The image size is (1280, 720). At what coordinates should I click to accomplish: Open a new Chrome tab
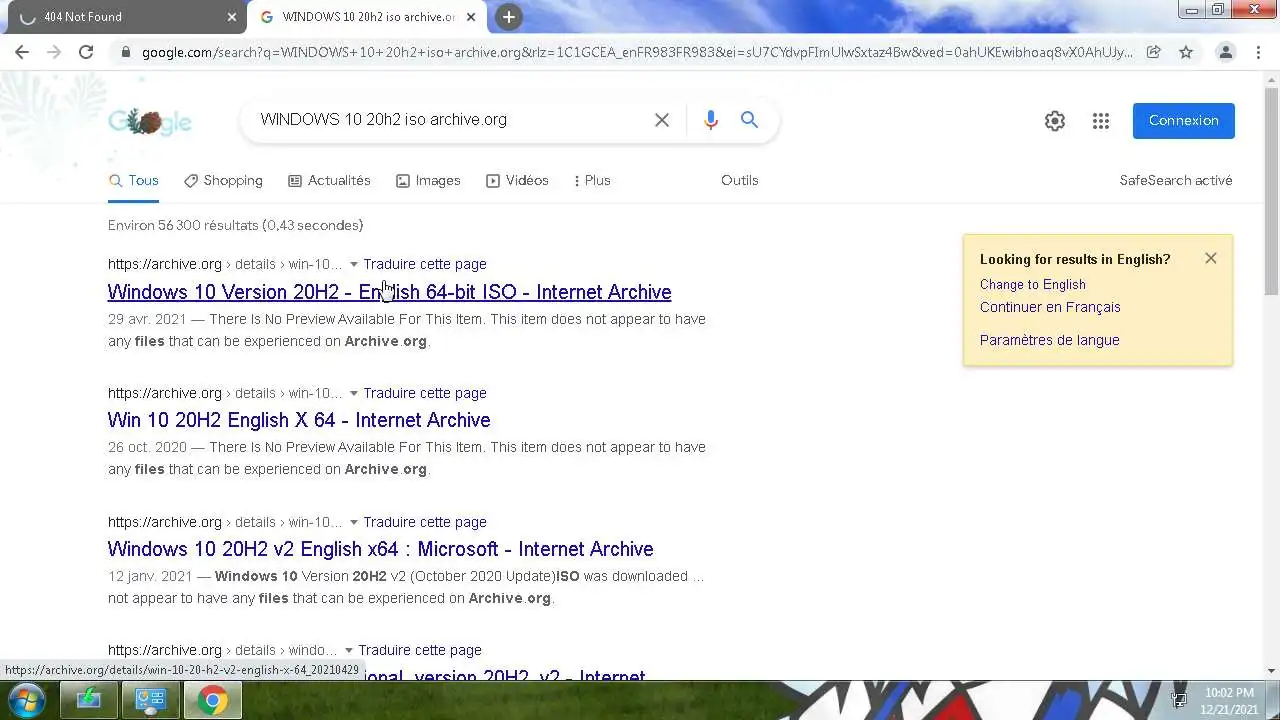coord(509,17)
